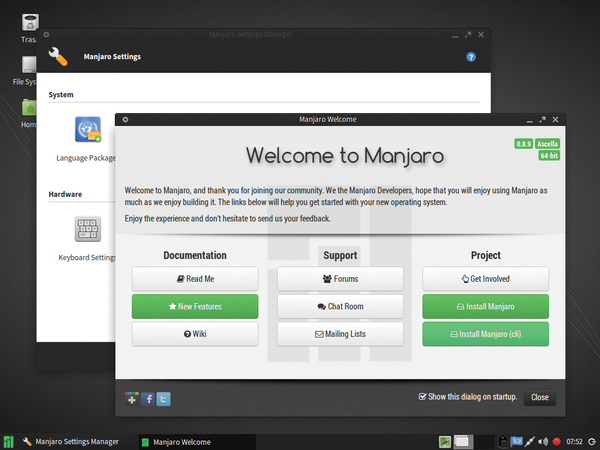
Task: Click the gear icon in Manjaro Welcome titlebar
Action: [x=125, y=119]
